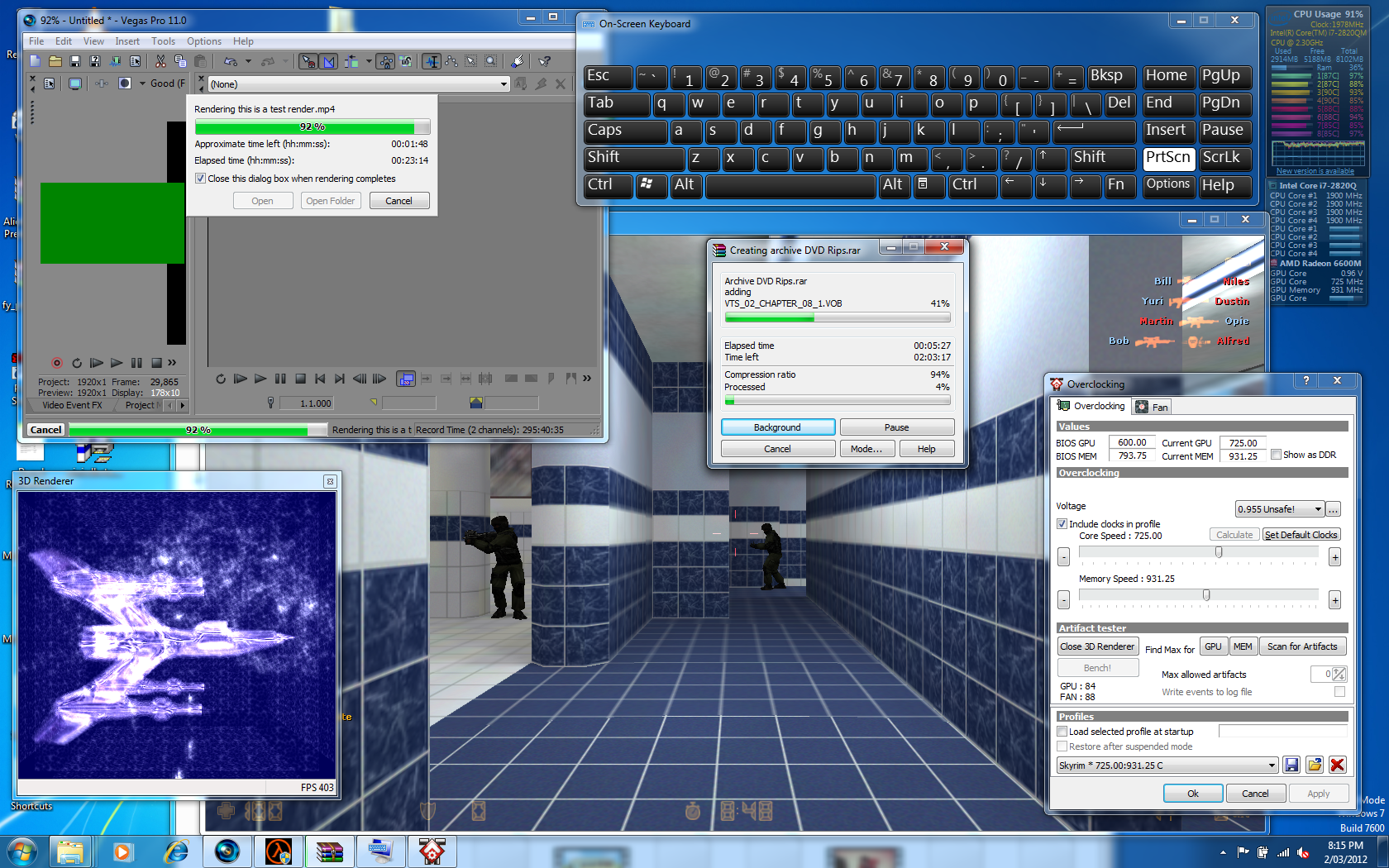Click the New project icon in Vegas toolbar
1389x868 pixels.
point(35,61)
